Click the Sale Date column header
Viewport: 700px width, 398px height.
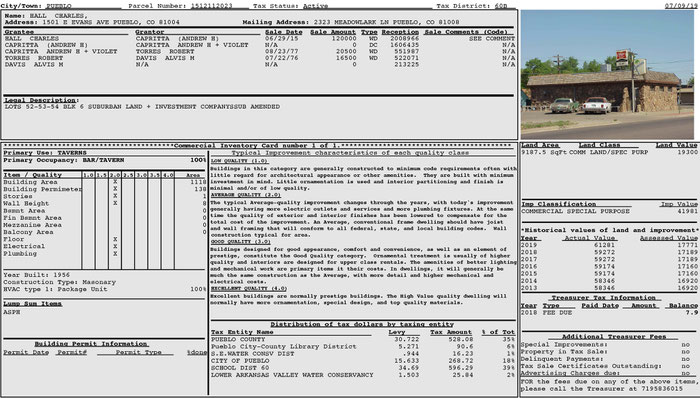[283, 32]
